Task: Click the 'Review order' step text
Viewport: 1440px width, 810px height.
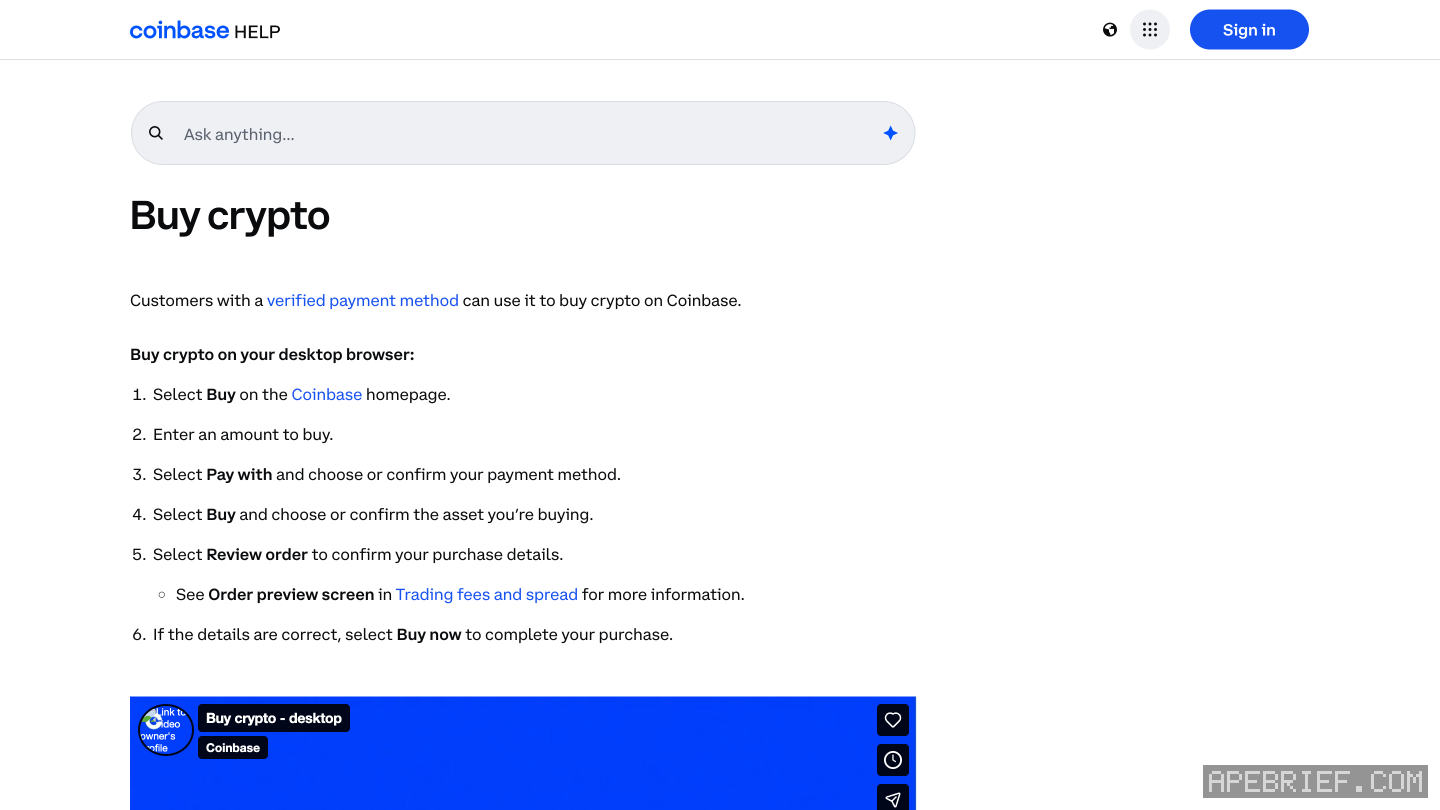Action: (257, 554)
